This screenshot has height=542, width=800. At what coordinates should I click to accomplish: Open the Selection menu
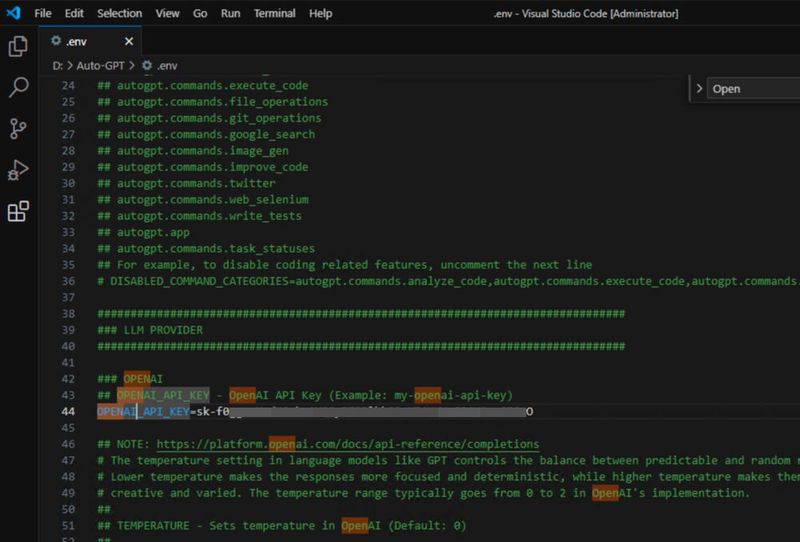click(120, 13)
